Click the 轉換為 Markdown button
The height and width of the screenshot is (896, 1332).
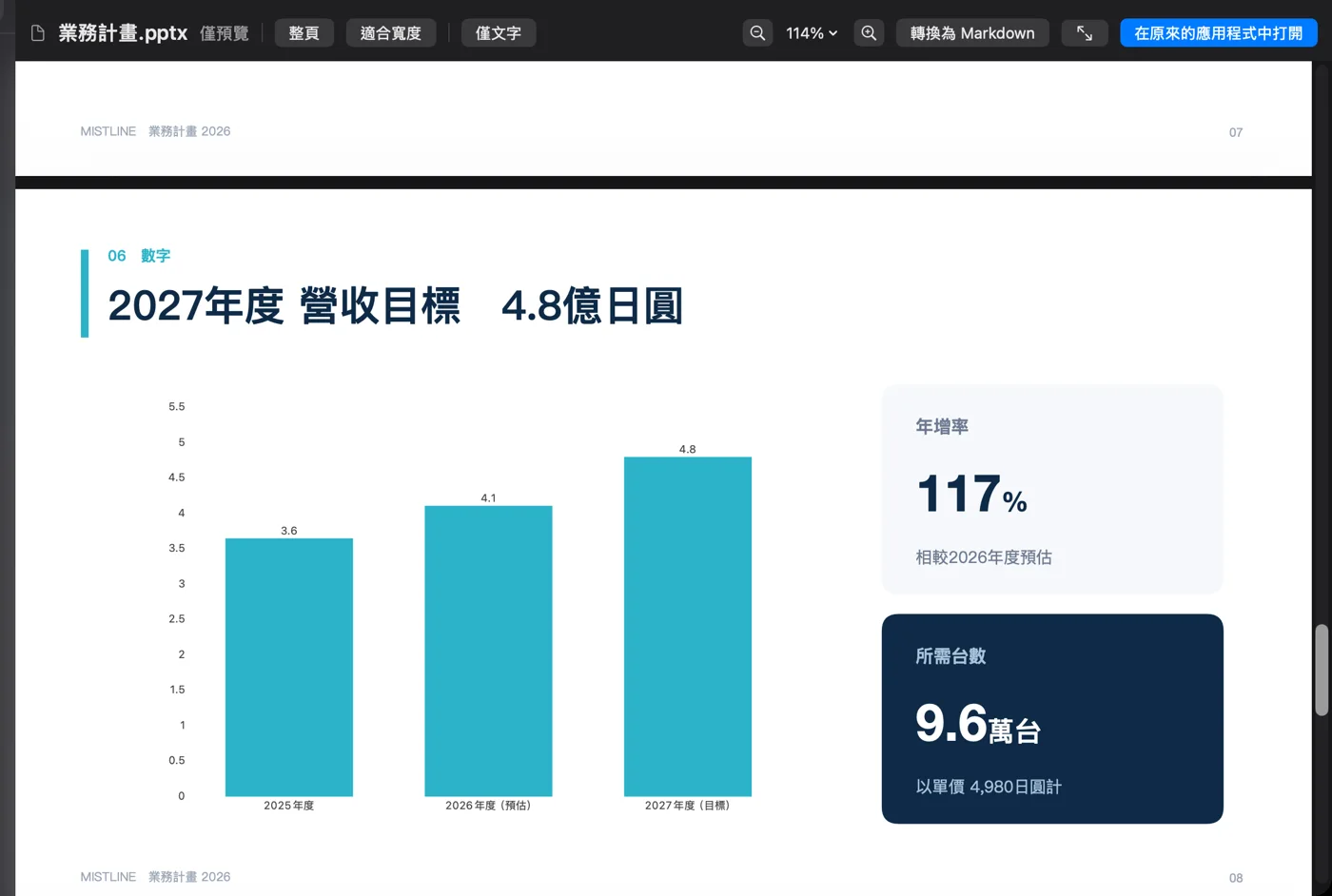(x=972, y=33)
